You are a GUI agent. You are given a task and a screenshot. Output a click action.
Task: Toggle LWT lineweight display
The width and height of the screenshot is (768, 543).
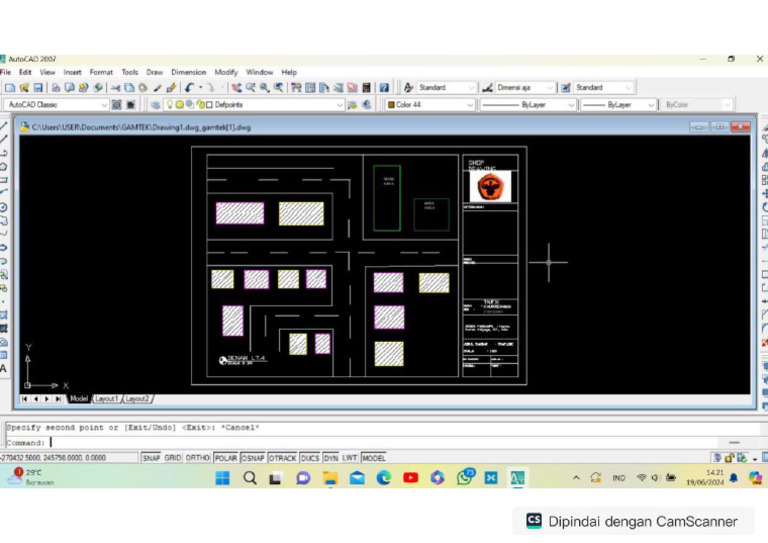349,458
